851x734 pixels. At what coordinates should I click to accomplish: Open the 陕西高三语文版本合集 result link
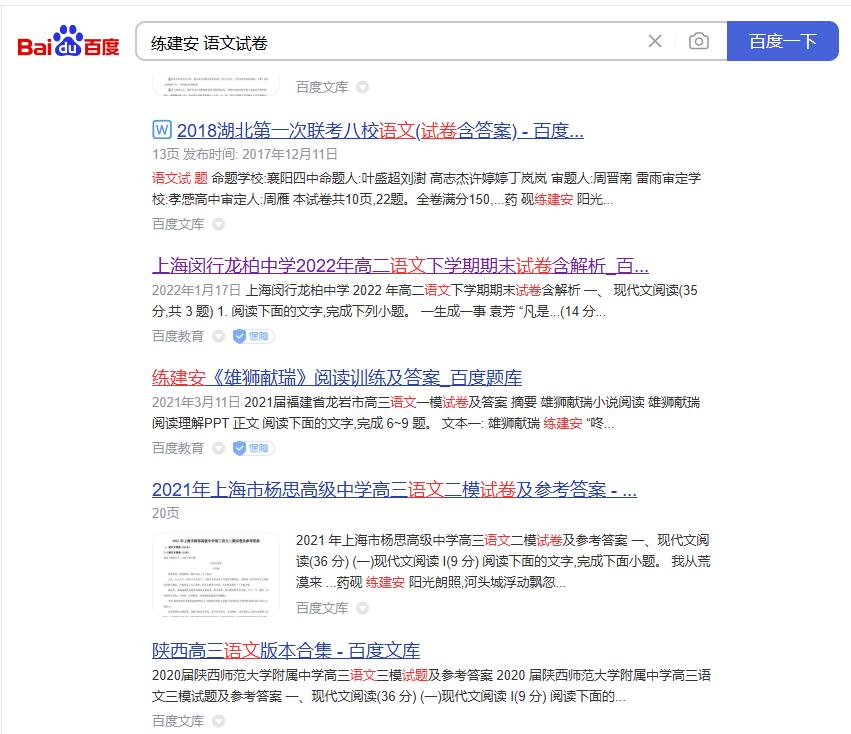tap(285, 650)
